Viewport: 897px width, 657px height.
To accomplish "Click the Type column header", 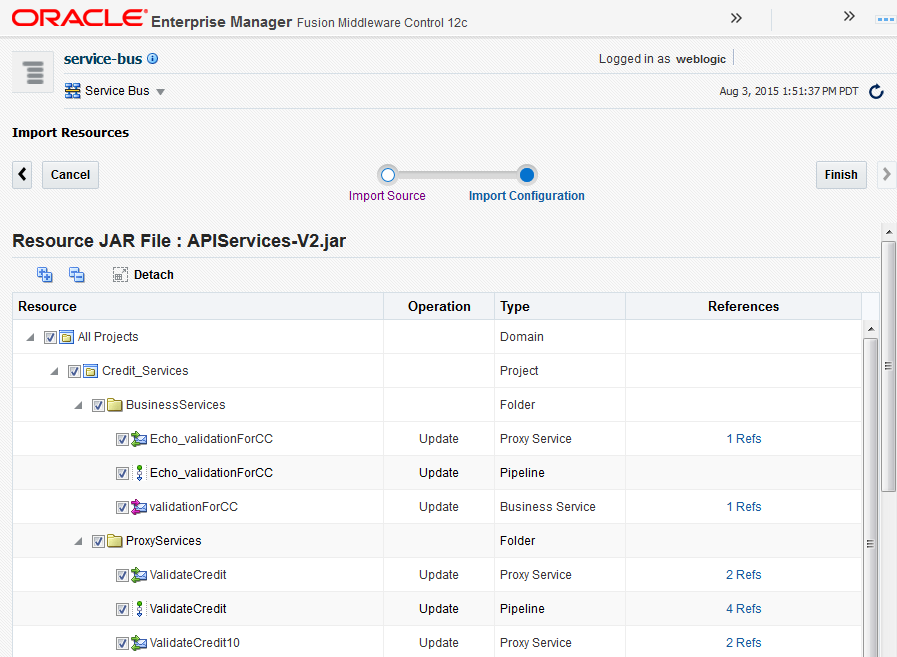I will click(560, 306).
